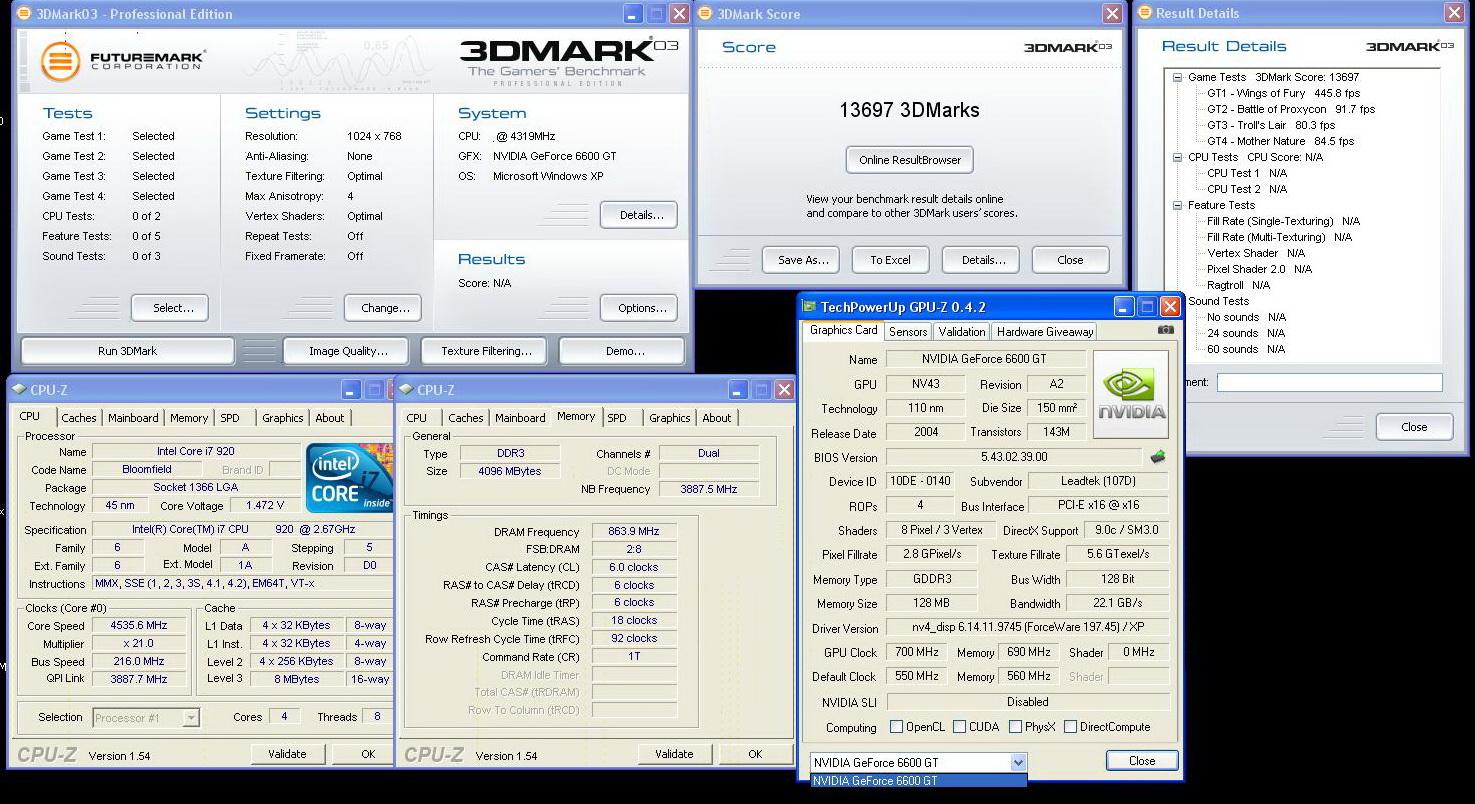Image resolution: width=1475 pixels, height=804 pixels.
Task: Click the CPU-Z title icon of the Memory tab window
Action: pyautogui.click(x=406, y=390)
